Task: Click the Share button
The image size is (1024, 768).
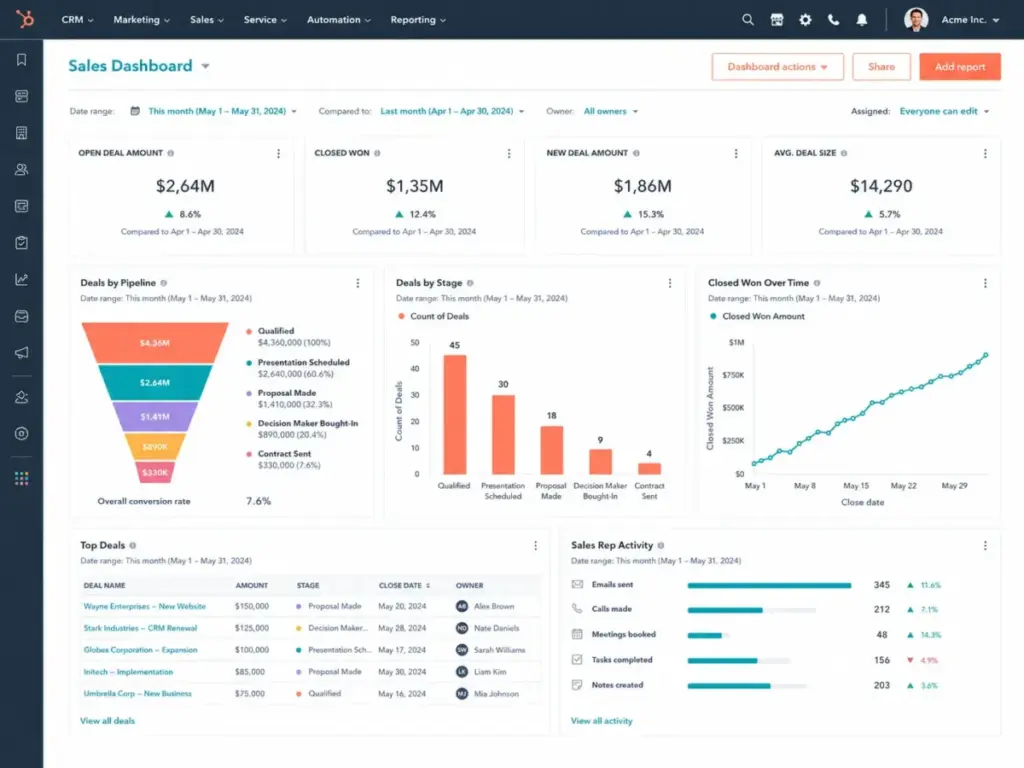Action: pos(881,67)
